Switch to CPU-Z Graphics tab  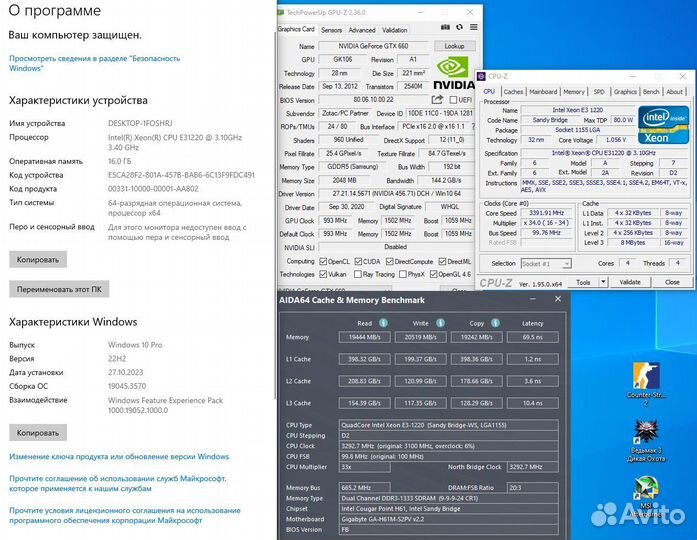[625, 92]
